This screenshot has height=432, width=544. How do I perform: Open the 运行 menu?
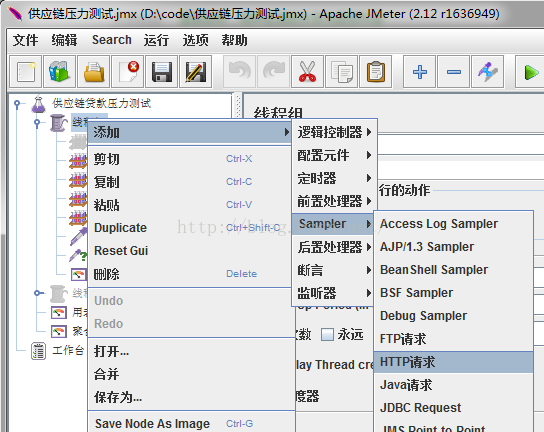coord(156,40)
